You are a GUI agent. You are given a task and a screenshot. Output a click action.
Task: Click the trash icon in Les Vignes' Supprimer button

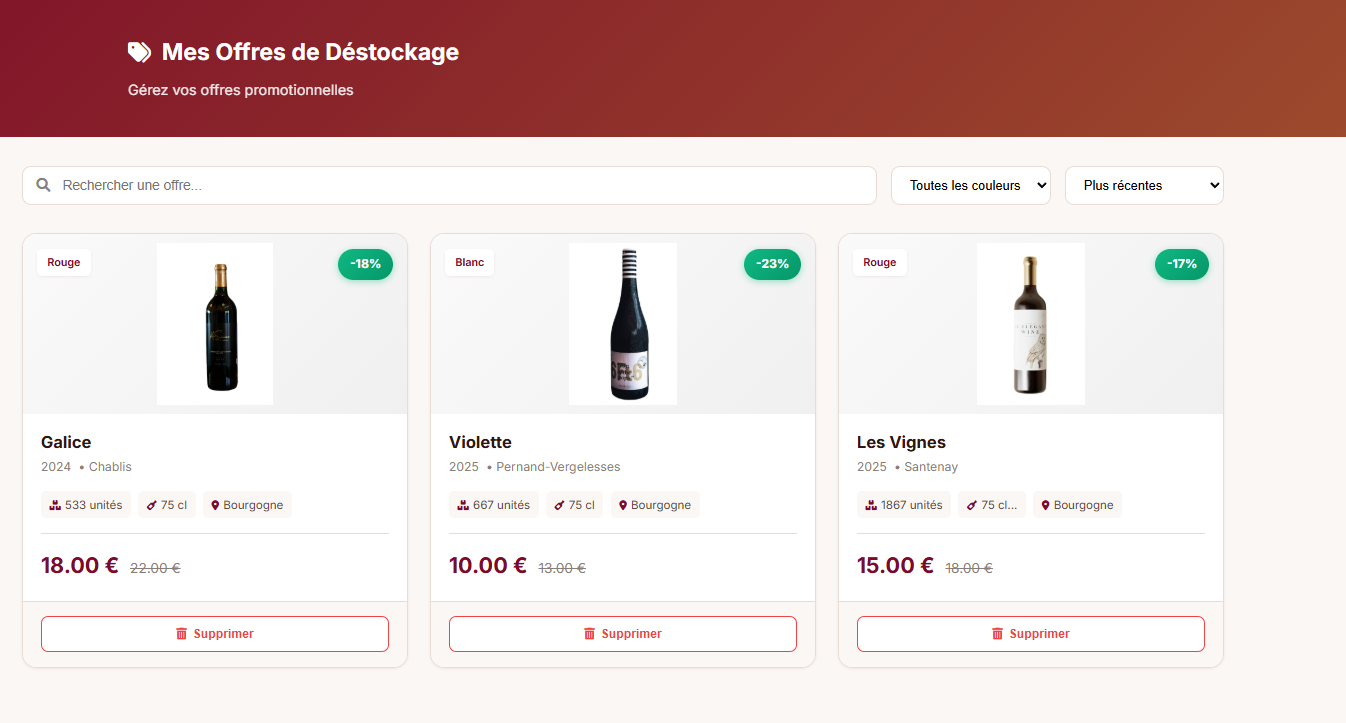pyautogui.click(x=996, y=633)
